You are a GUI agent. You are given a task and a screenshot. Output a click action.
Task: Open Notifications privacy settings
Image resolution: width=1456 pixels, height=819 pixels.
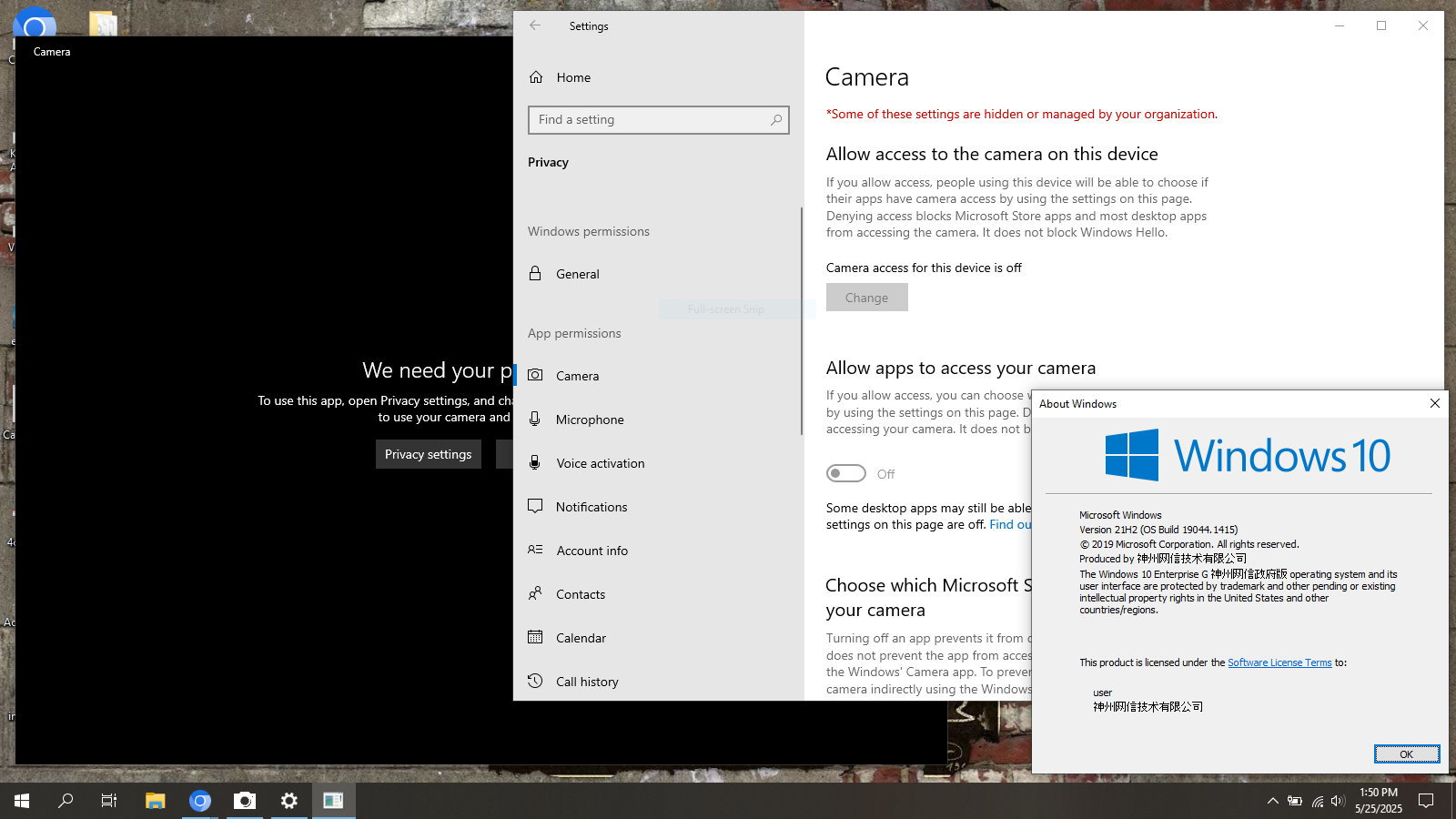point(659,507)
